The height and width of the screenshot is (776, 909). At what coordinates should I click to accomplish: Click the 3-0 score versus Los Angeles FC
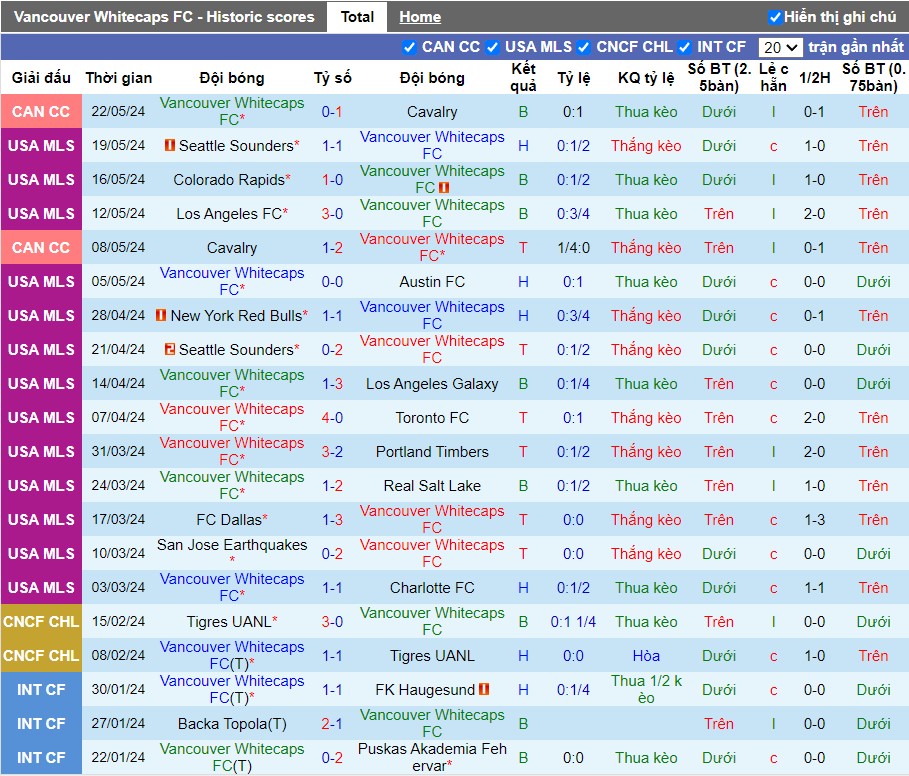point(332,214)
